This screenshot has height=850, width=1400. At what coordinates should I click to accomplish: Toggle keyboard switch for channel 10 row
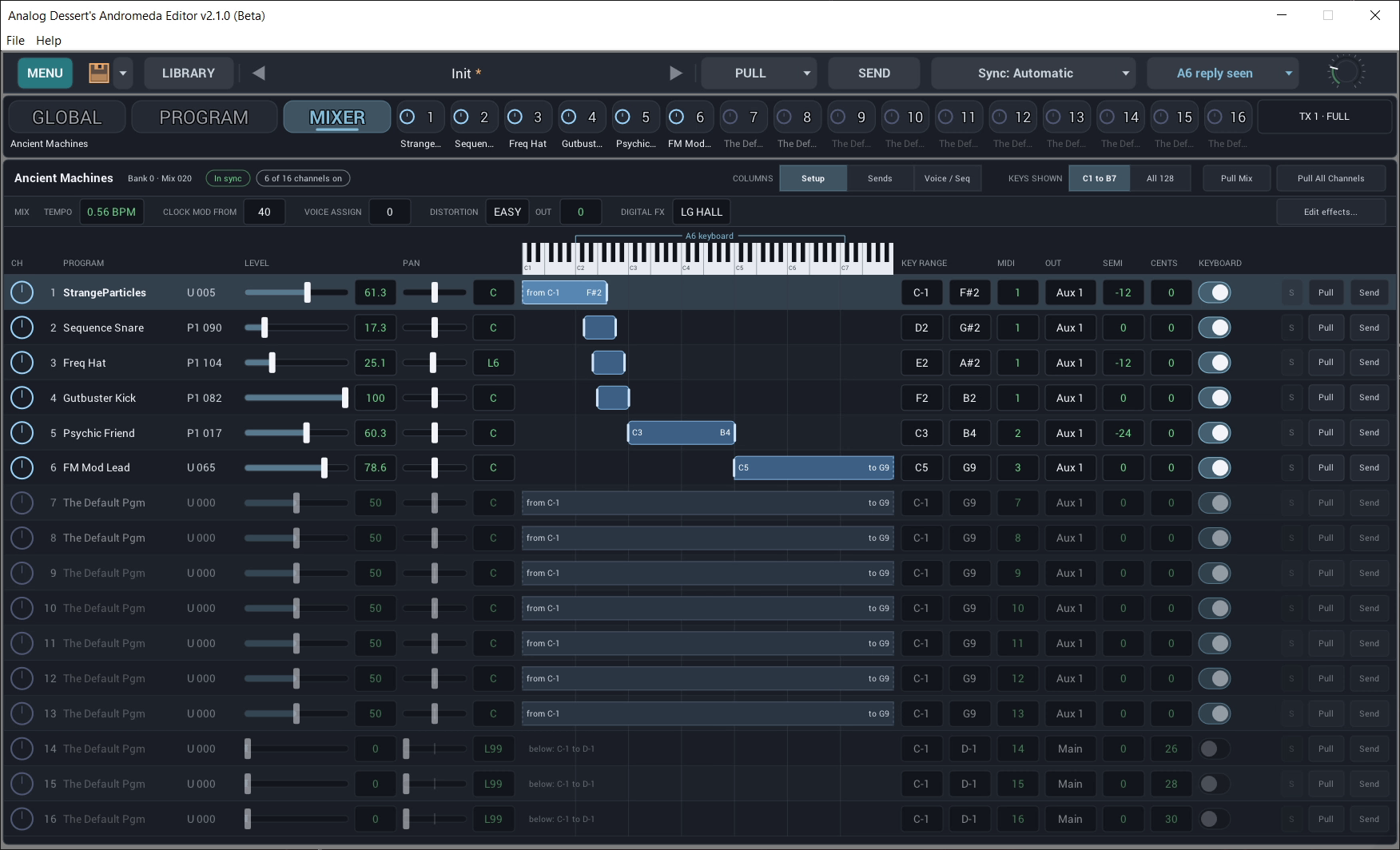[1215, 608]
